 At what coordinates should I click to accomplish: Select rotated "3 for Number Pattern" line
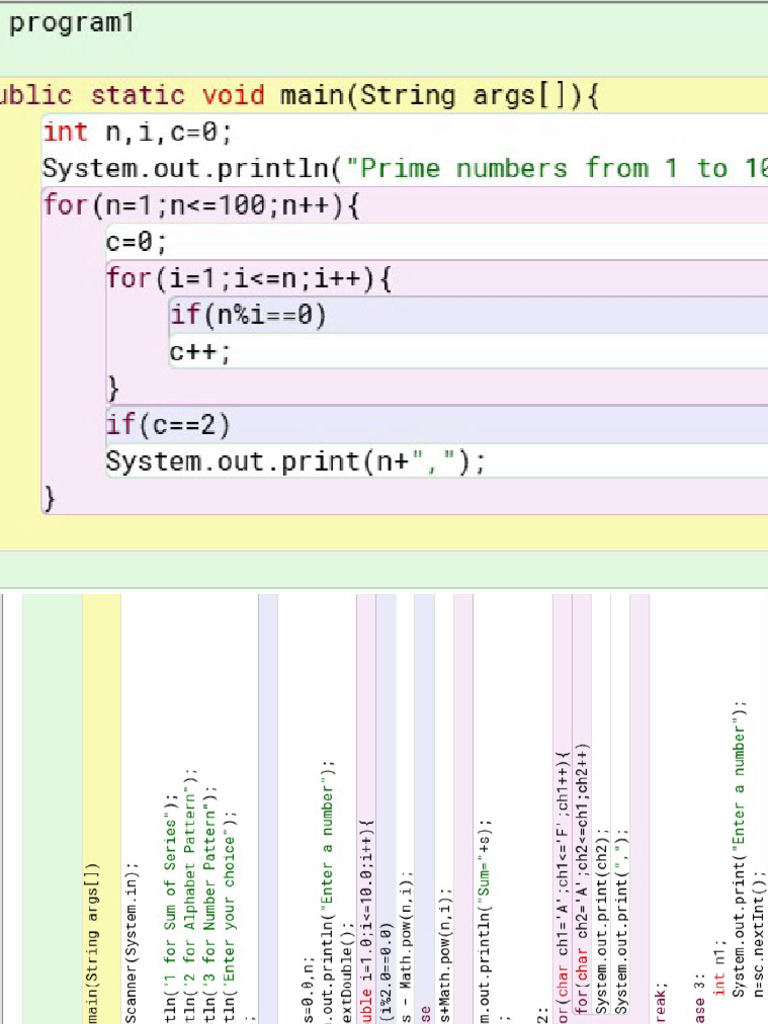tap(209, 903)
